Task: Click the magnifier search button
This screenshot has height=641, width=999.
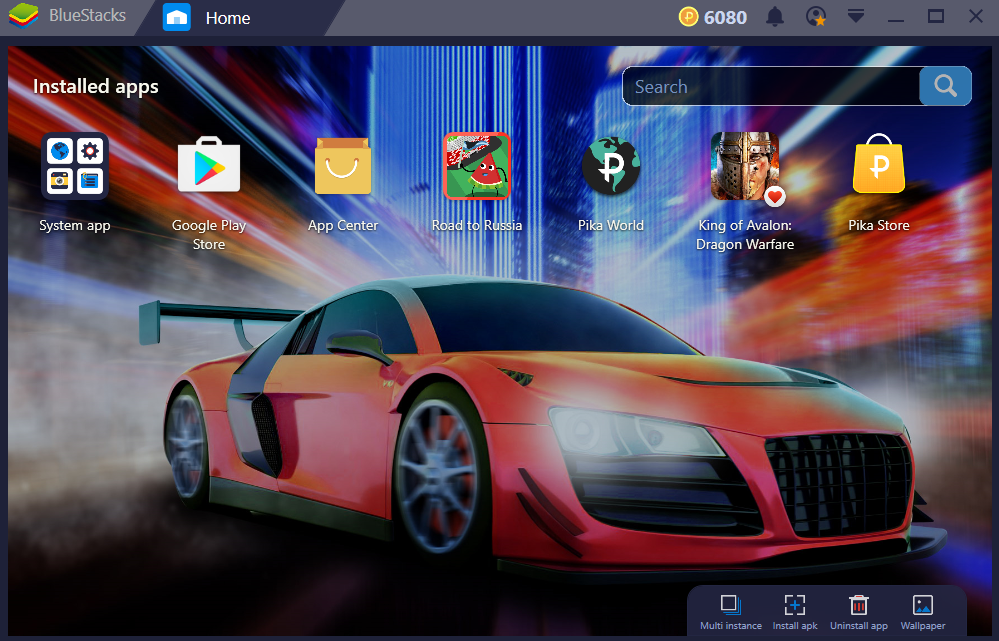Action: 945,86
